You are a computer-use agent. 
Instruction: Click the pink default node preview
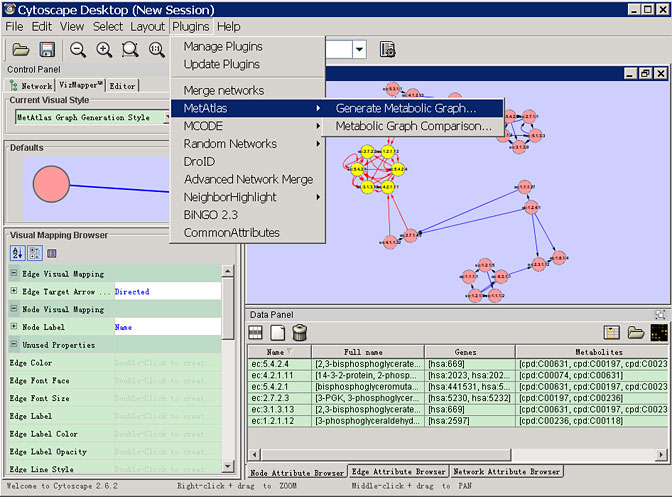(54, 186)
